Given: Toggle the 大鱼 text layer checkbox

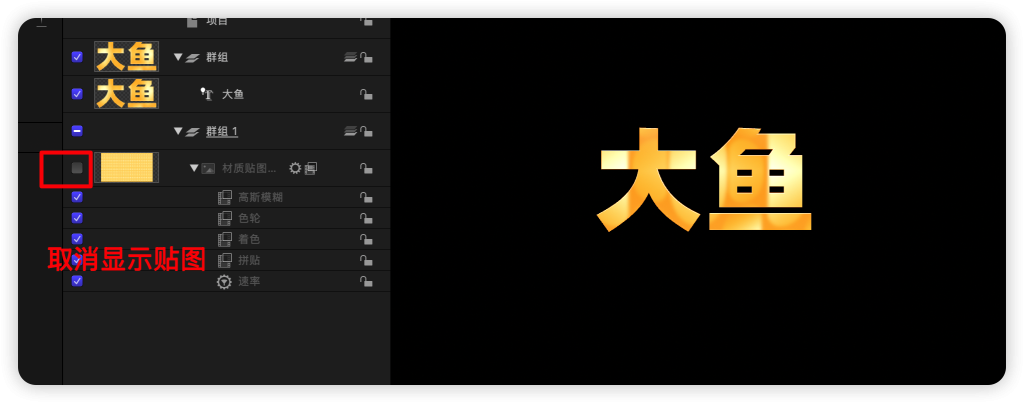Looking at the screenshot, I should 77,94.
